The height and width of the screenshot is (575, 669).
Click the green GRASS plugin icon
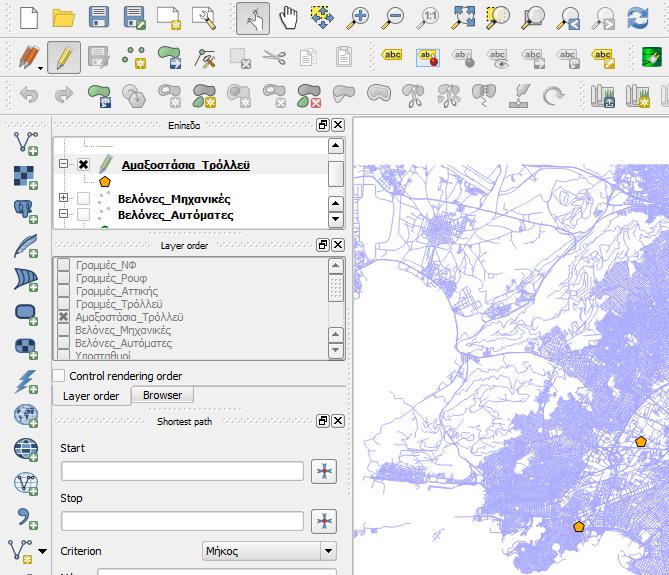(652, 56)
